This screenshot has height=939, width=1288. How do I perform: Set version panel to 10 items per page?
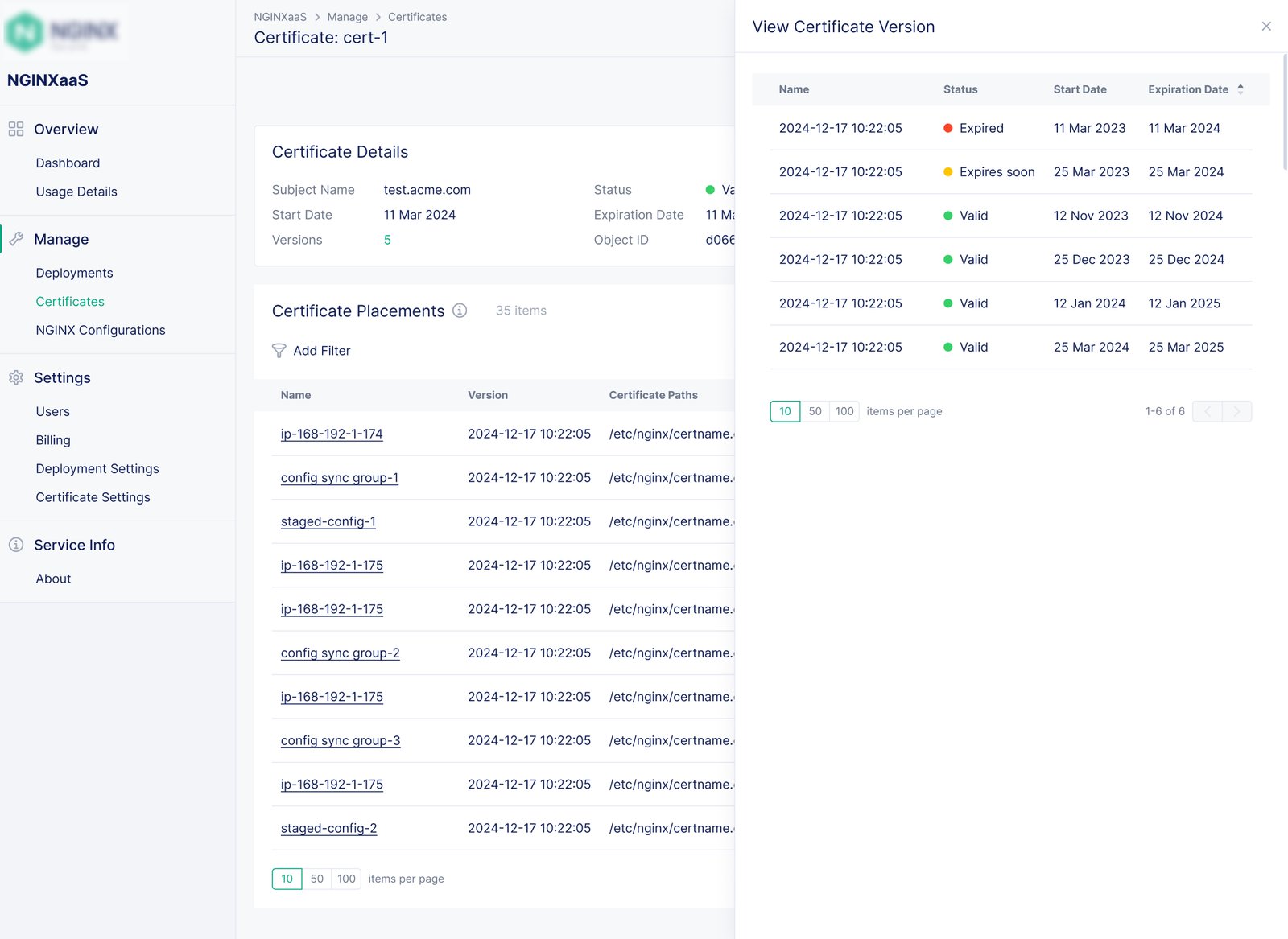(x=785, y=411)
